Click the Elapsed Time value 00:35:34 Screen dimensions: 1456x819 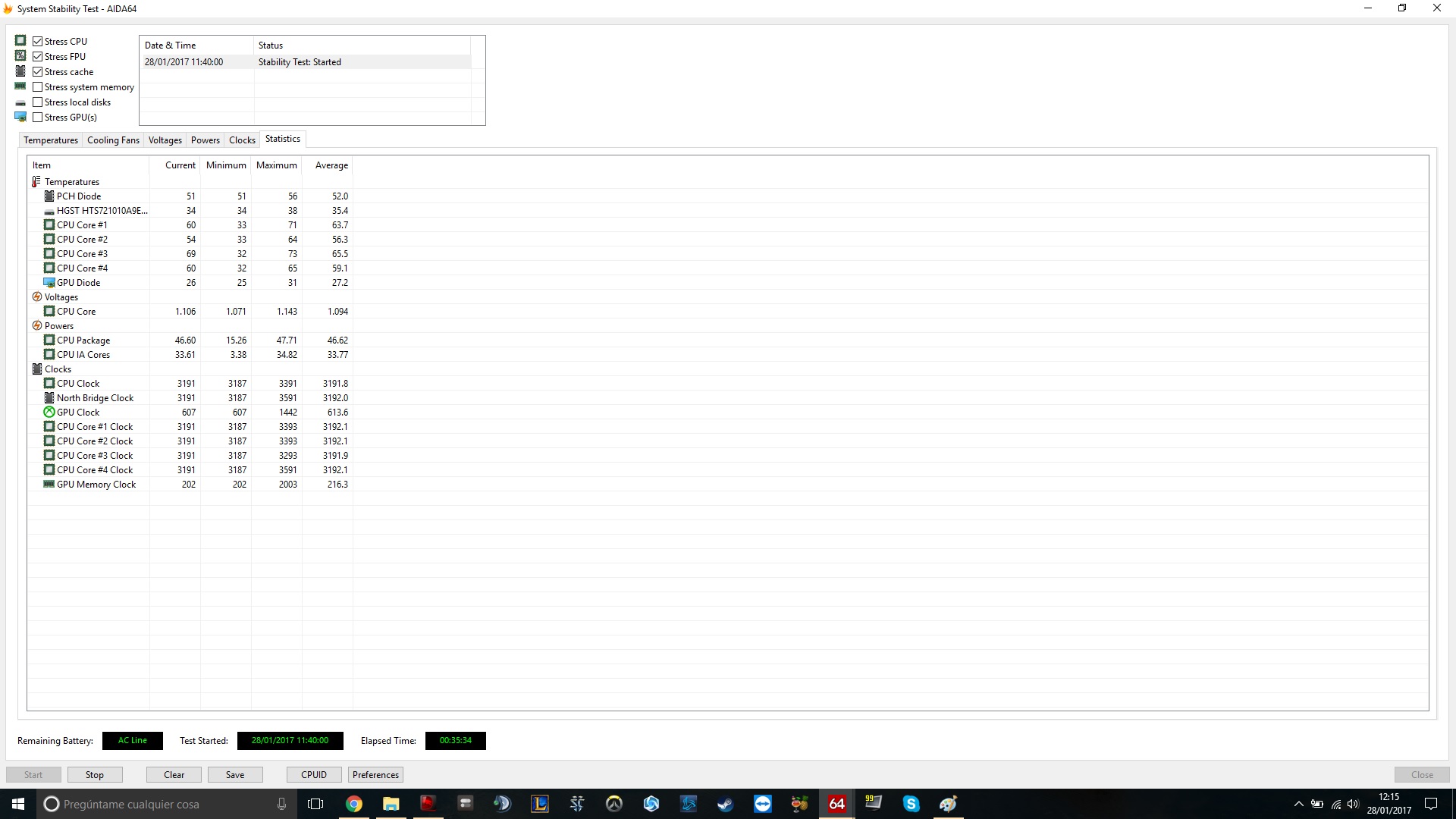pos(456,741)
